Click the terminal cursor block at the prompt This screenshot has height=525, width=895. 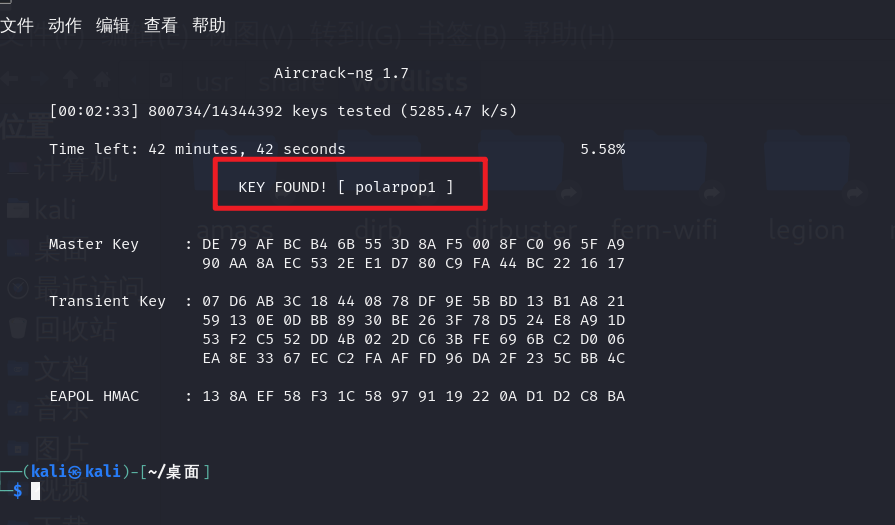(x=35, y=490)
